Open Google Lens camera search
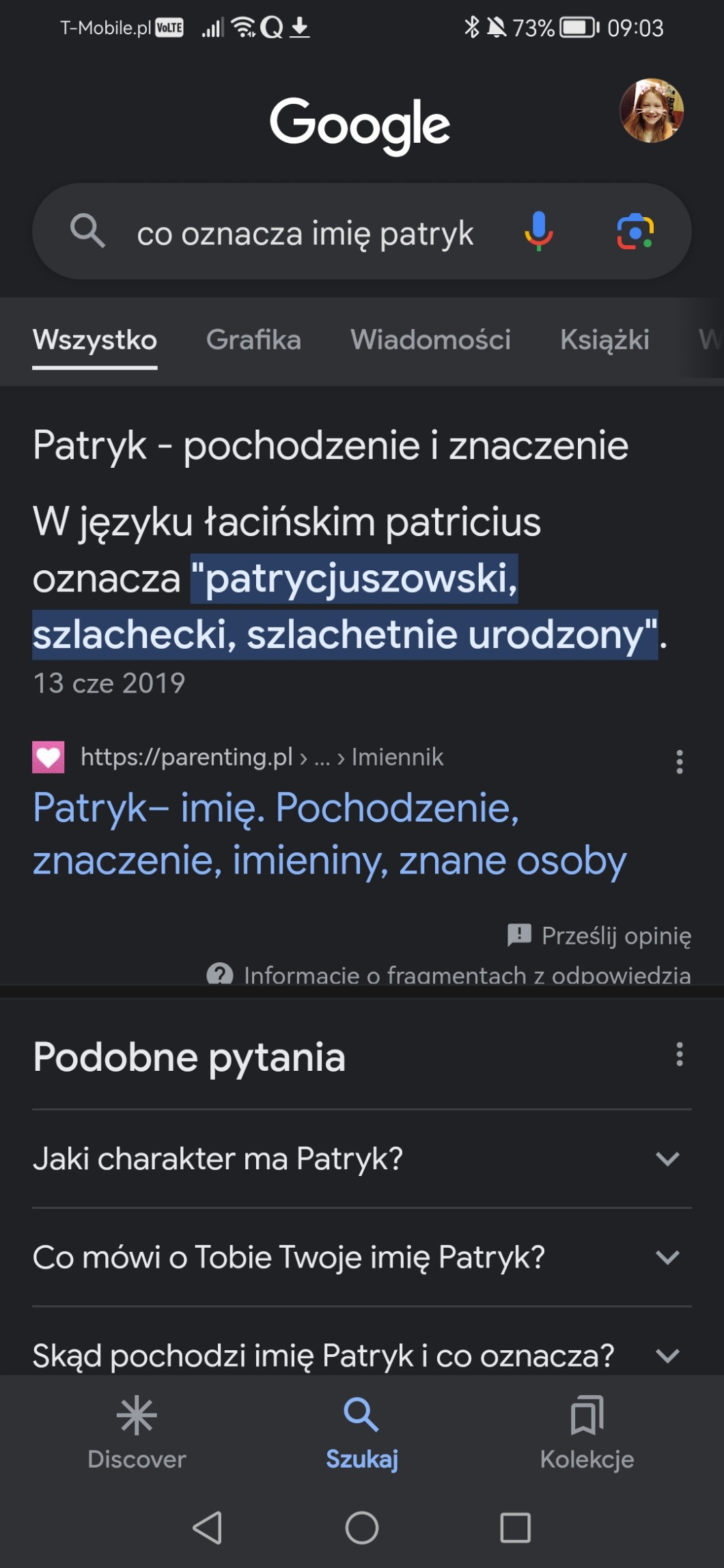The height and width of the screenshot is (1568, 724). click(635, 232)
